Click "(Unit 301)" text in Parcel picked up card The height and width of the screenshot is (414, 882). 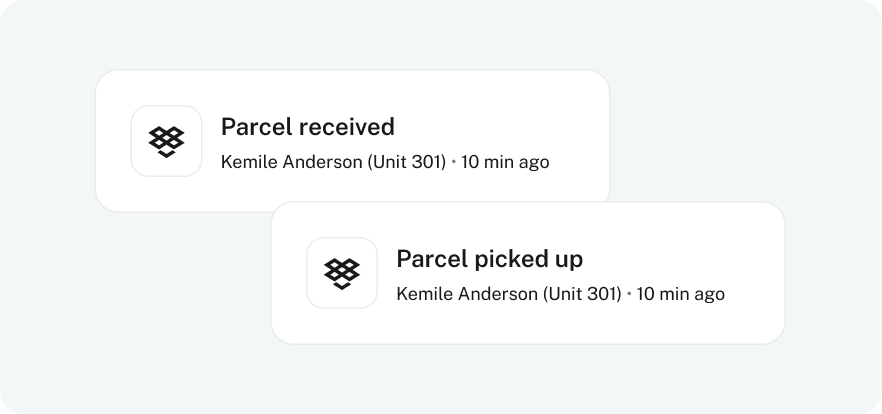pos(582,294)
